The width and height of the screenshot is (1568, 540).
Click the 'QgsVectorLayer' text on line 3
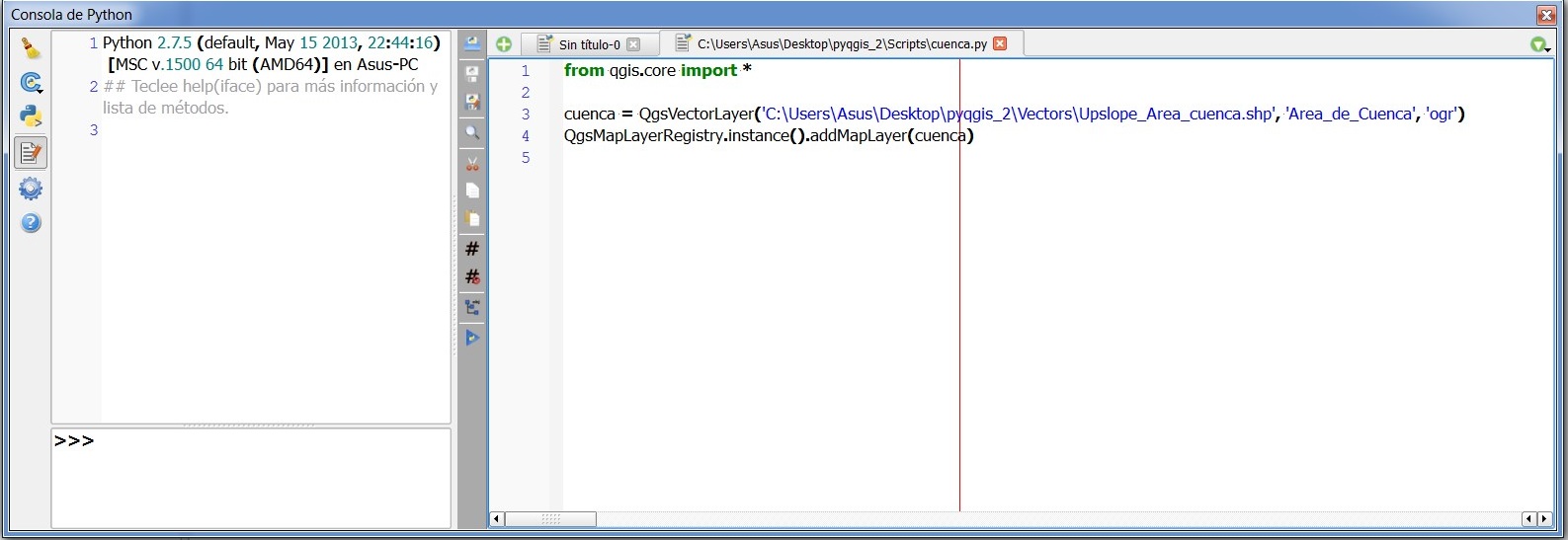(x=696, y=114)
